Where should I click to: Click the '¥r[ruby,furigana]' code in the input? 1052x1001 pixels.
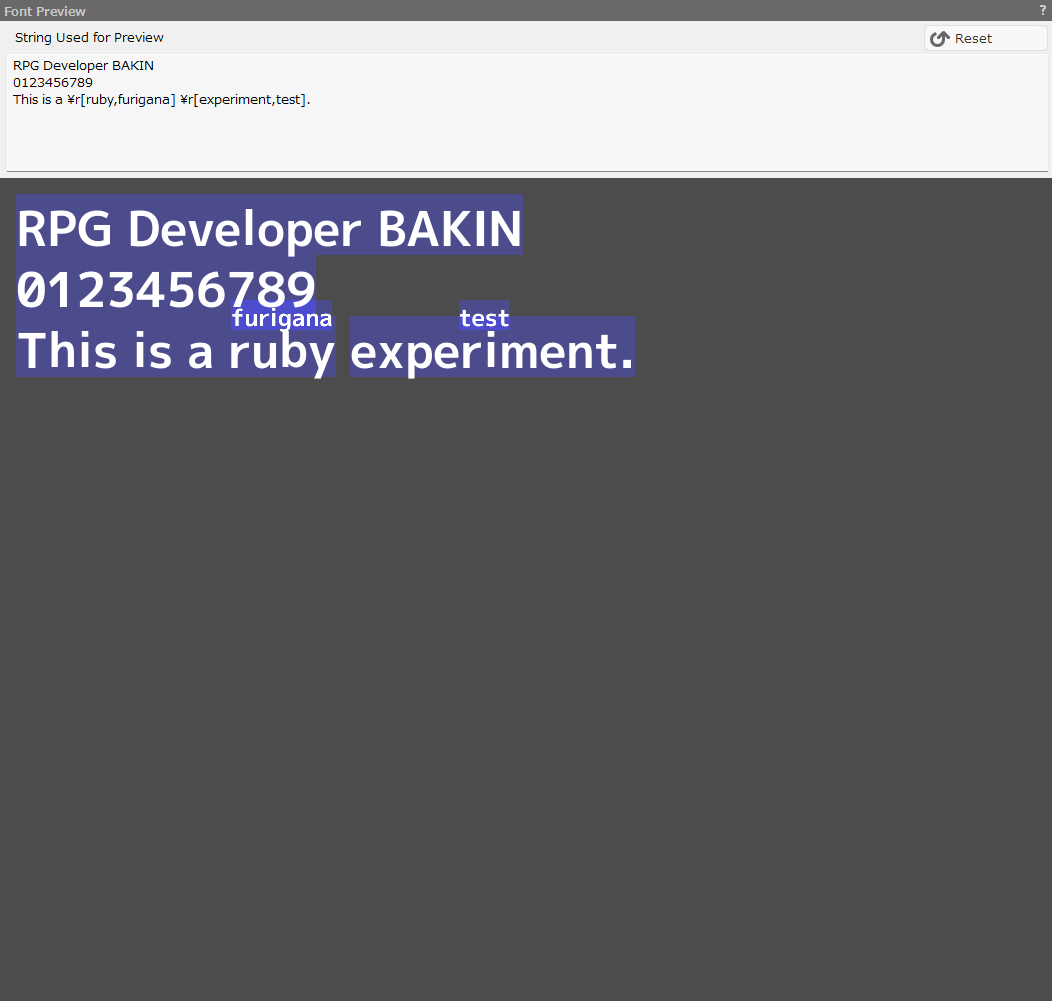pyautogui.click(x=121, y=100)
